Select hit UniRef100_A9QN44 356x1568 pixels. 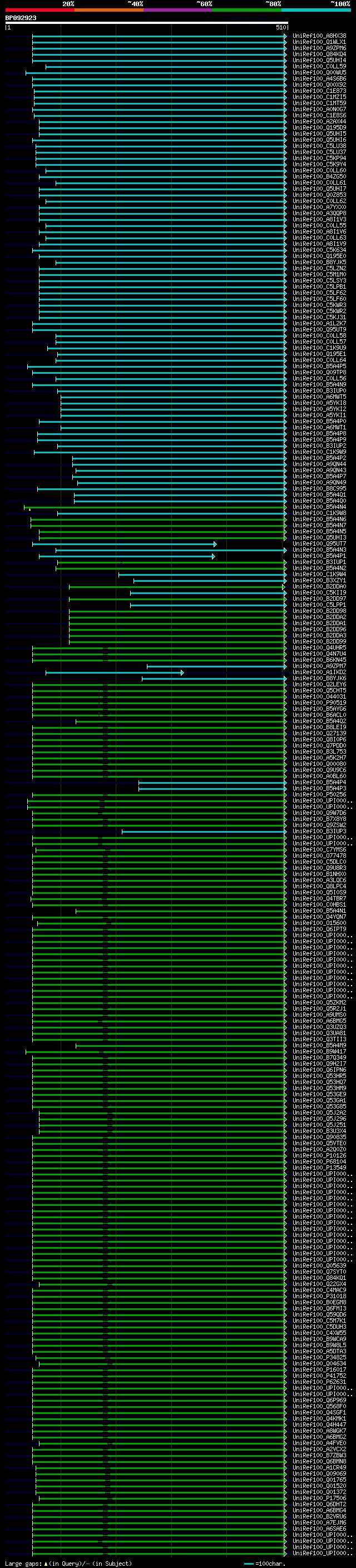point(319,464)
